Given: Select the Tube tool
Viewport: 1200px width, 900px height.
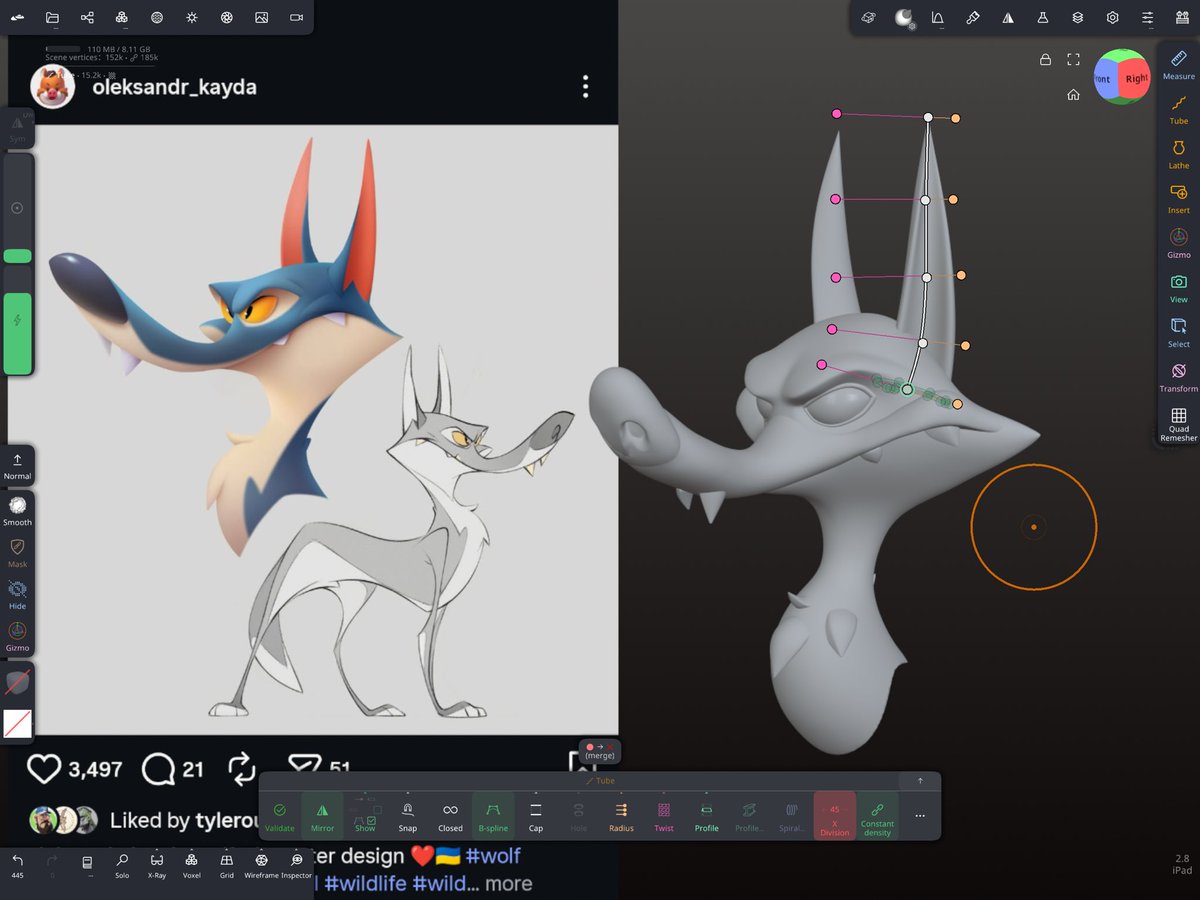Looking at the screenshot, I should coord(1179,109).
